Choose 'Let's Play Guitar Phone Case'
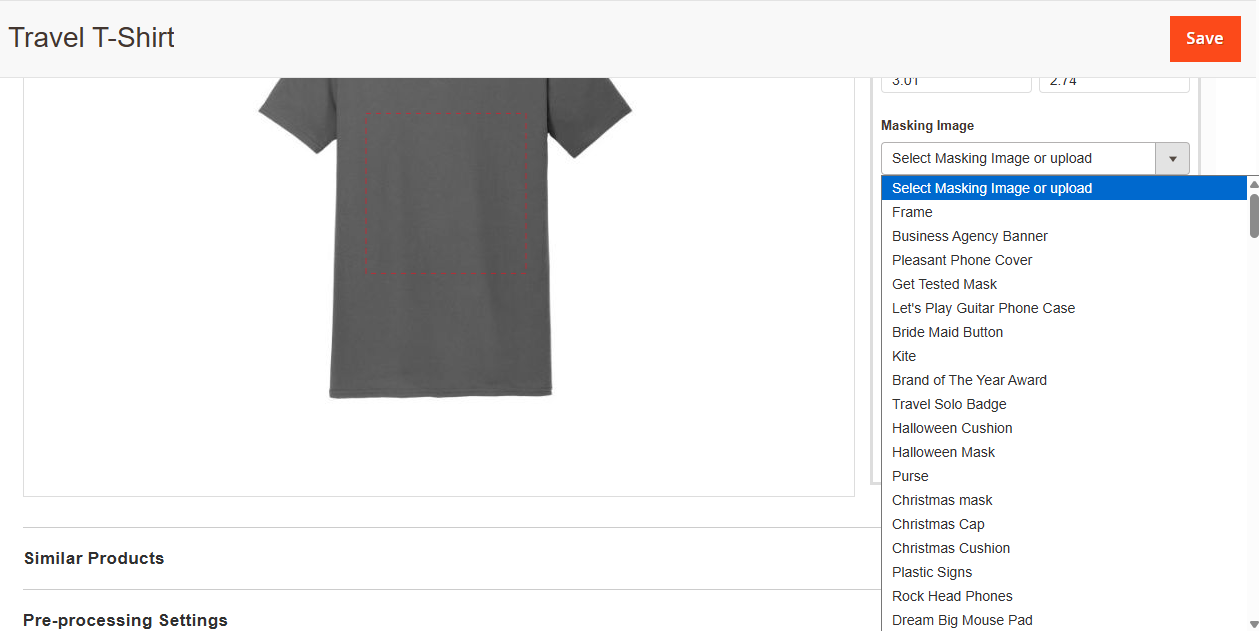Screen dimensions: 1259x631 [x=983, y=308]
